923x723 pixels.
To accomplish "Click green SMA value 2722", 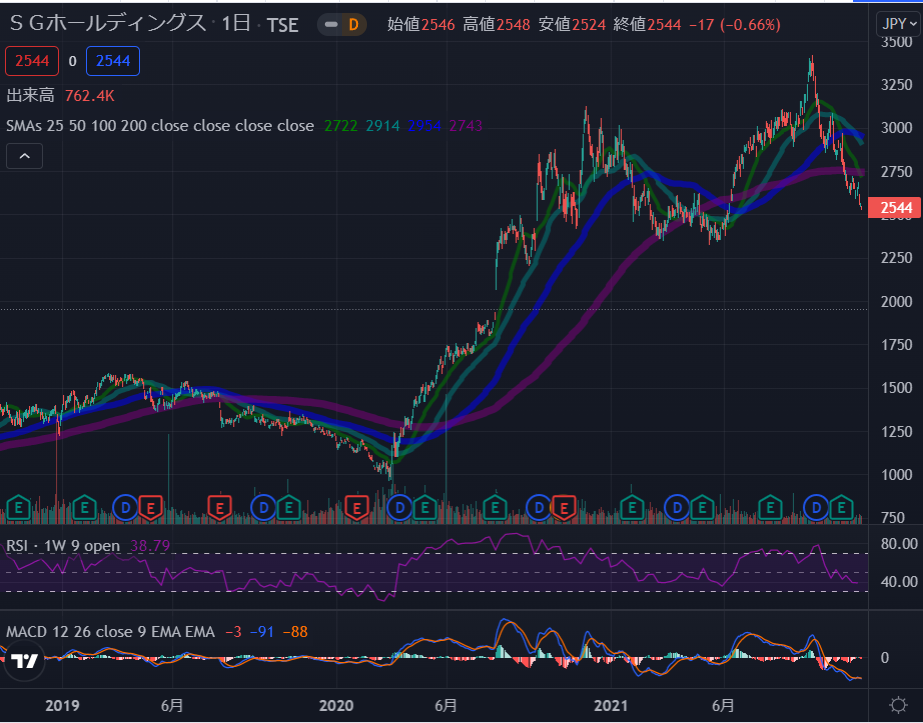I will click(341, 126).
